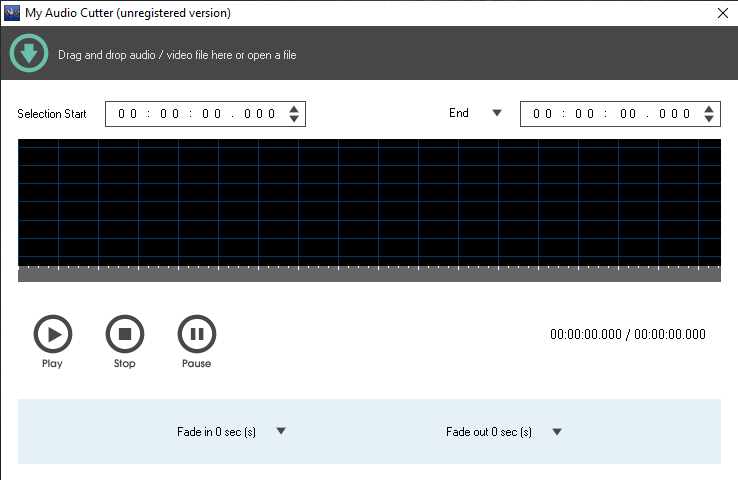This screenshot has height=480, width=738.
Task: Increase Selection Start time with up arrow
Action: pyautogui.click(x=294, y=109)
